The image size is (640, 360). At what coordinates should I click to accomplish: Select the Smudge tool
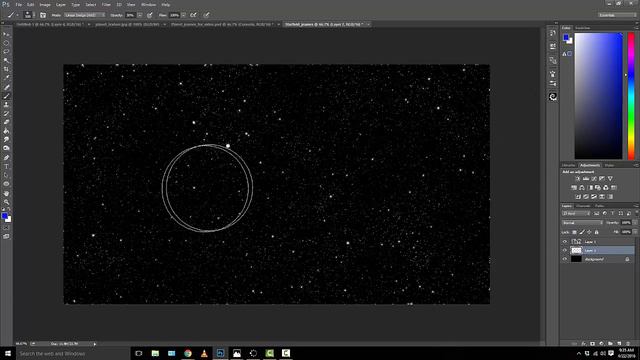pos(6,140)
